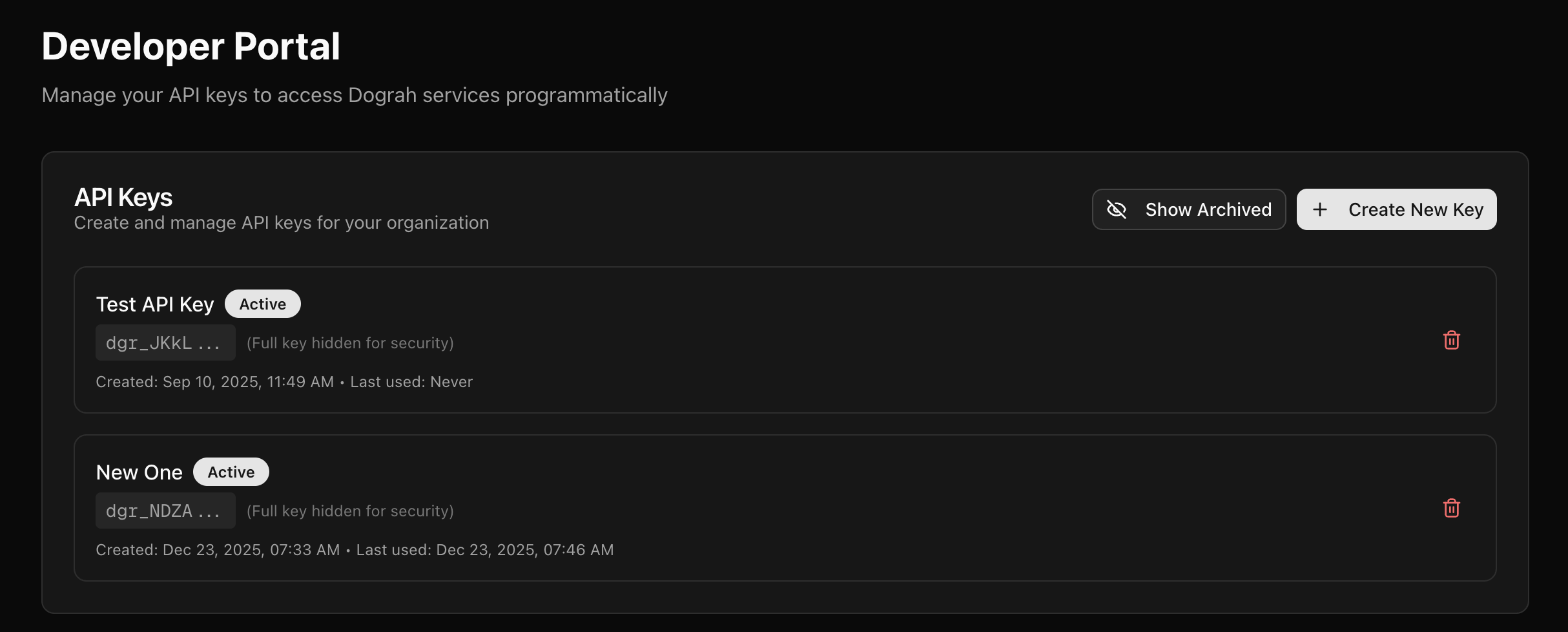
Task: Select the dgr_NDZA key snippet
Action: point(165,510)
